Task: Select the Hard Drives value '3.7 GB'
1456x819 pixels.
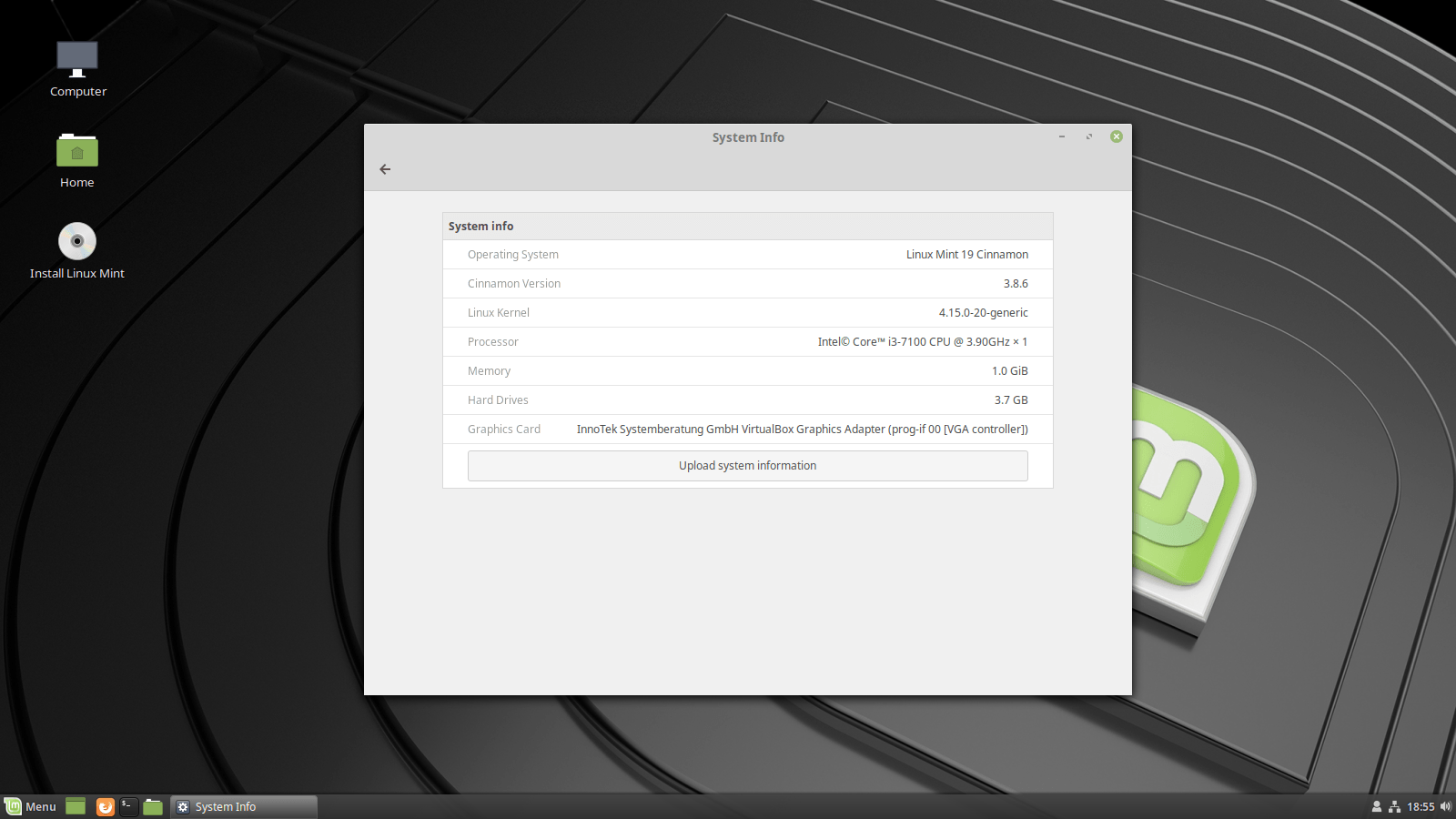Action: click(x=1011, y=400)
